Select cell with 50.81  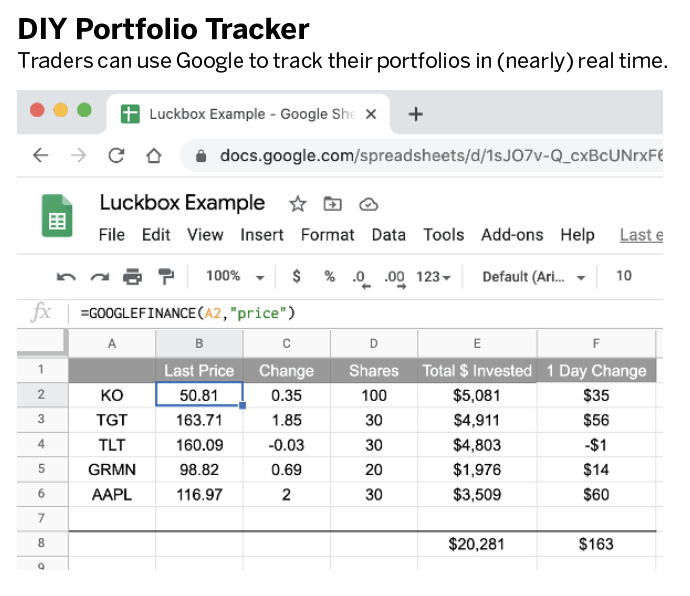pyautogui.click(x=199, y=395)
